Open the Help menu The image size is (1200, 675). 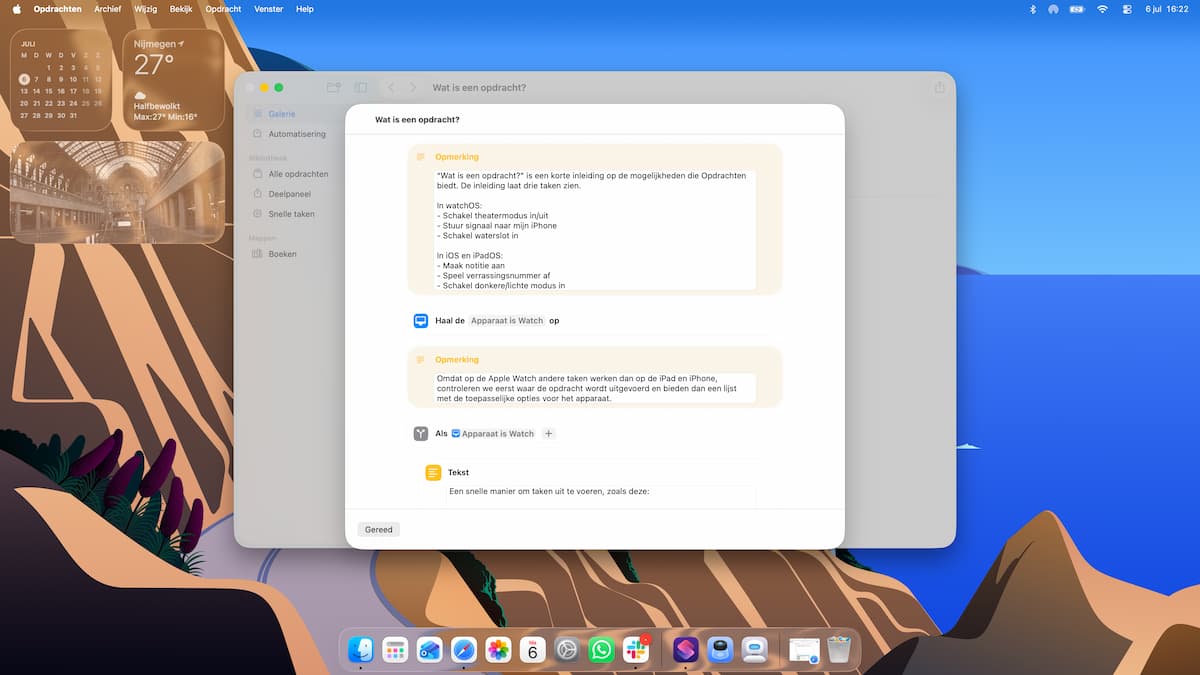(x=305, y=9)
